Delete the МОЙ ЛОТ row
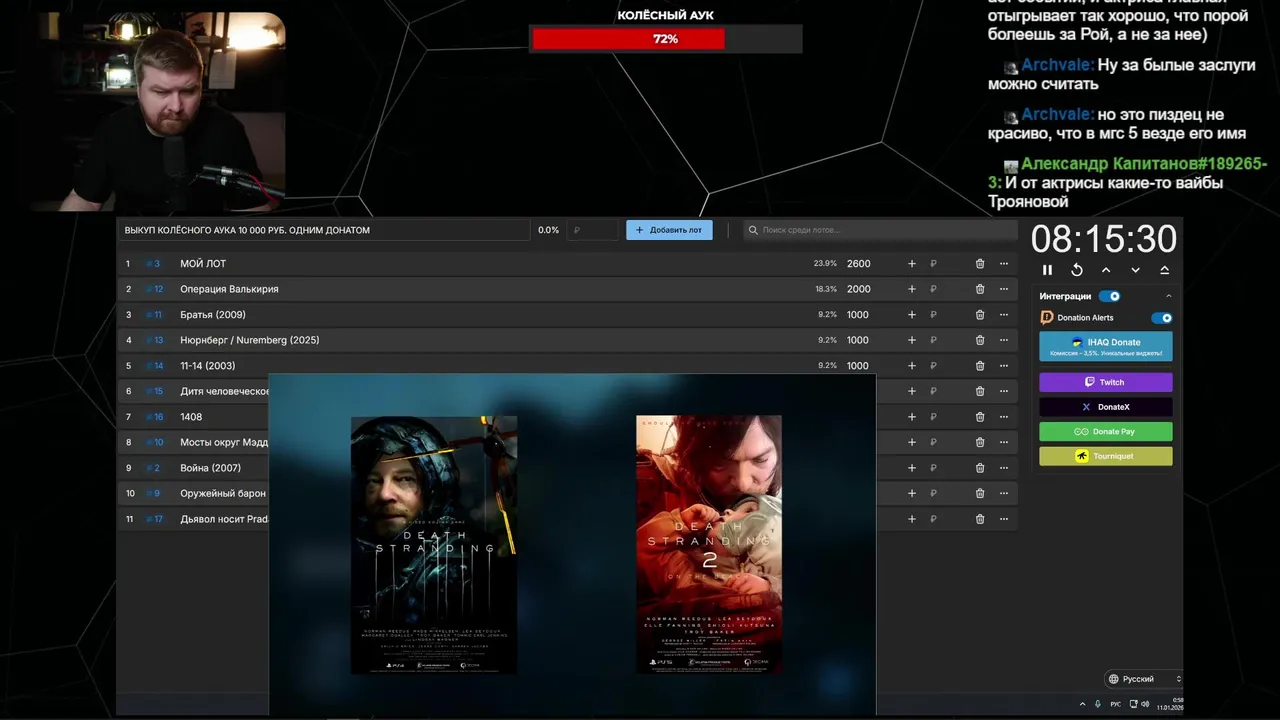The width and height of the screenshot is (1280, 720). coord(980,264)
